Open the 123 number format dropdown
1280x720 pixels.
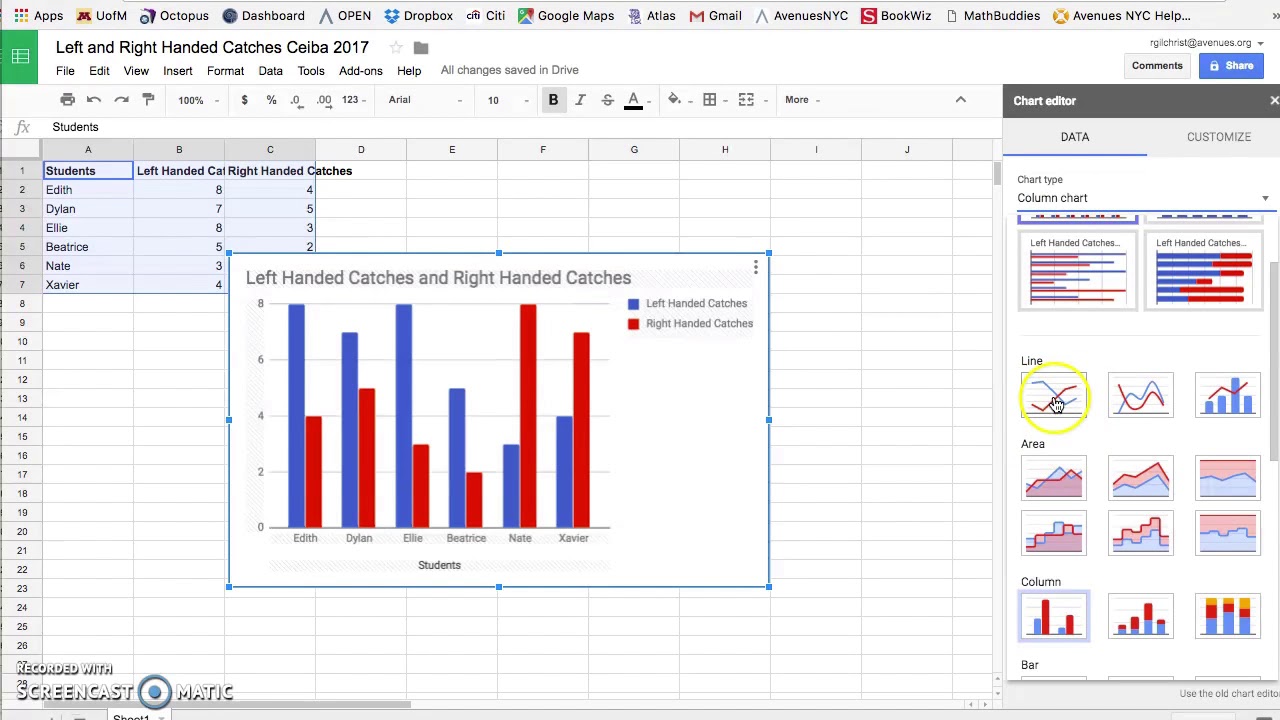coord(355,100)
